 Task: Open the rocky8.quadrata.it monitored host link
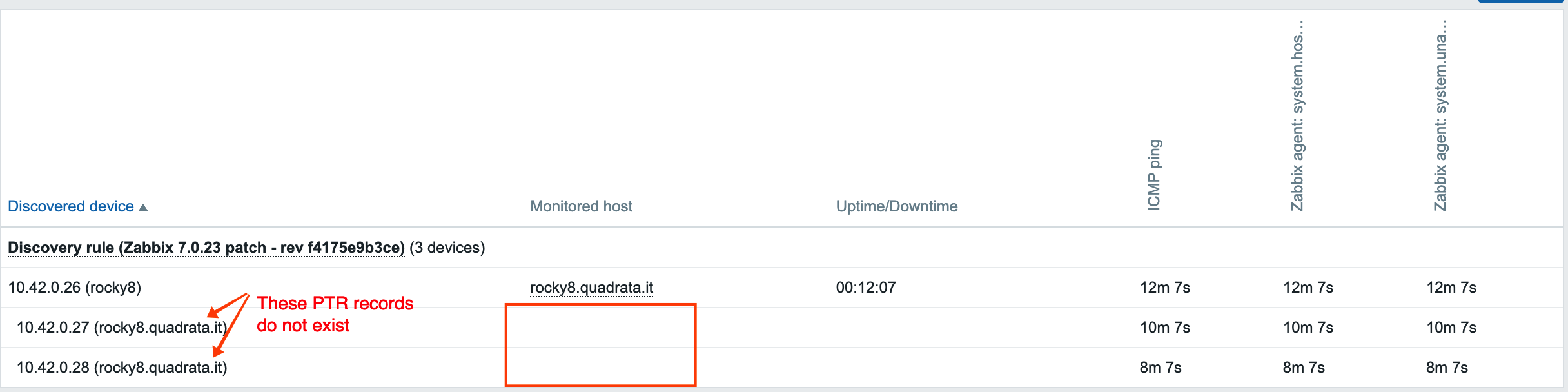(591, 288)
